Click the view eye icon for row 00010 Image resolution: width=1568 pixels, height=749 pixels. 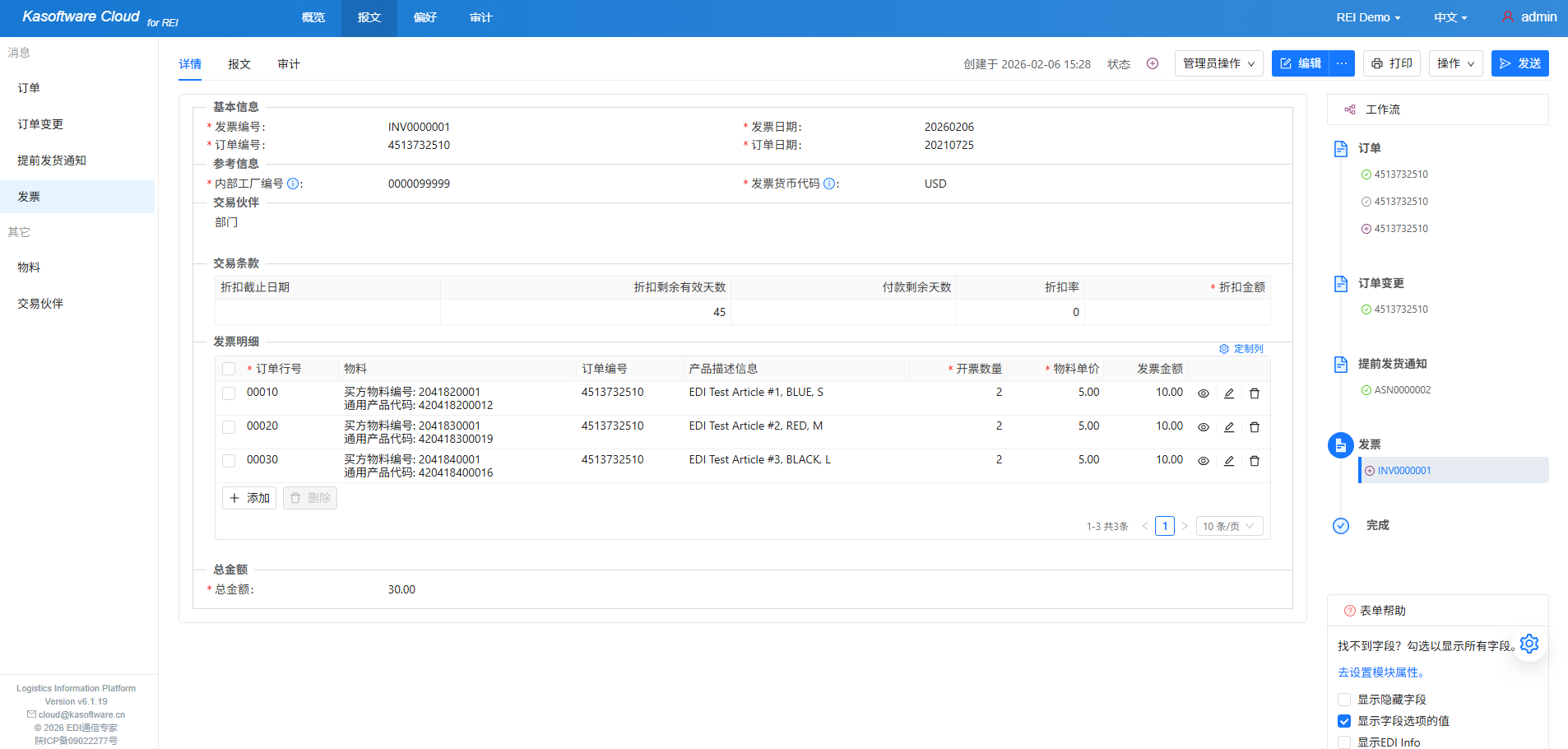1203,393
